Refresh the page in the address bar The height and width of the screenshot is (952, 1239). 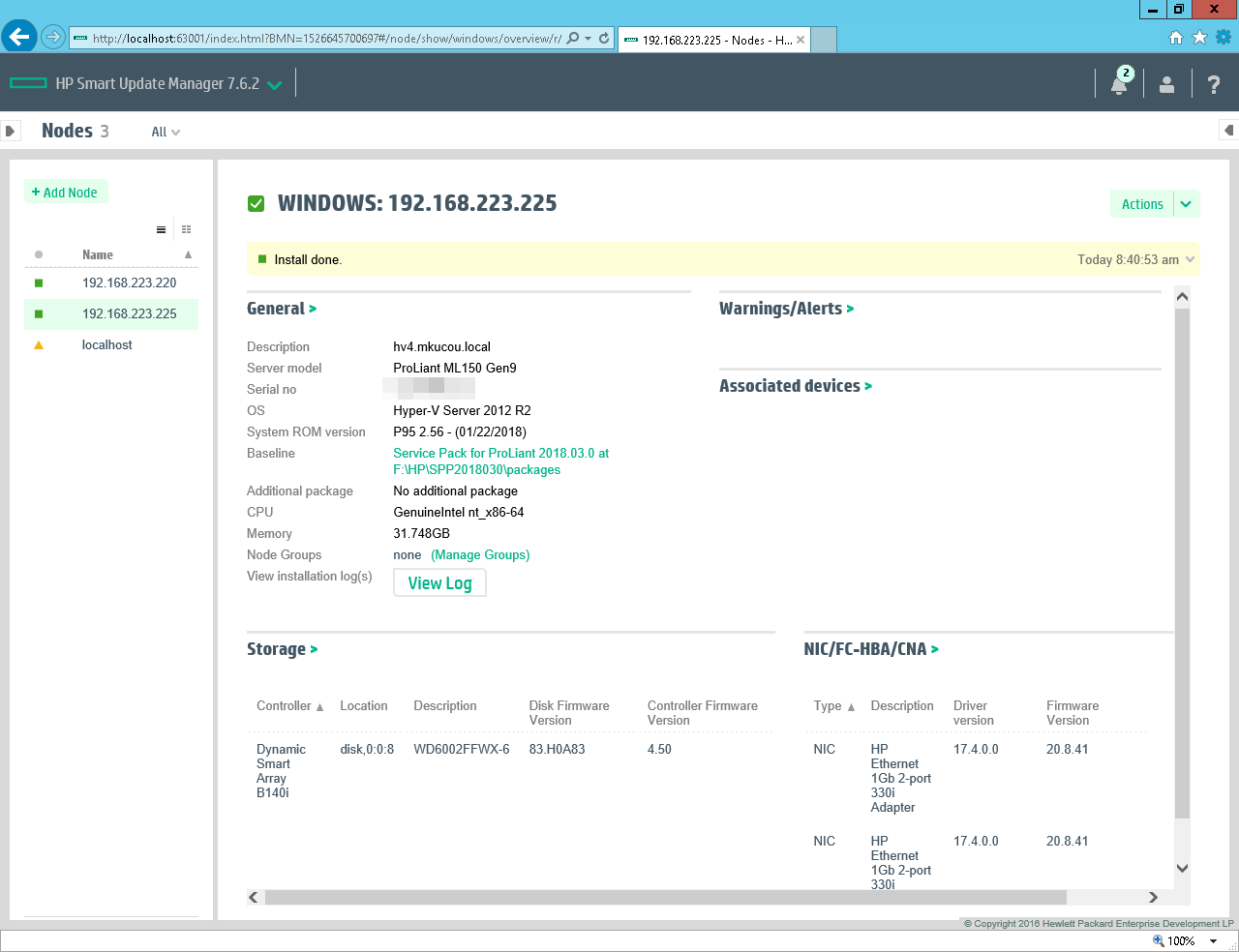click(x=604, y=39)
